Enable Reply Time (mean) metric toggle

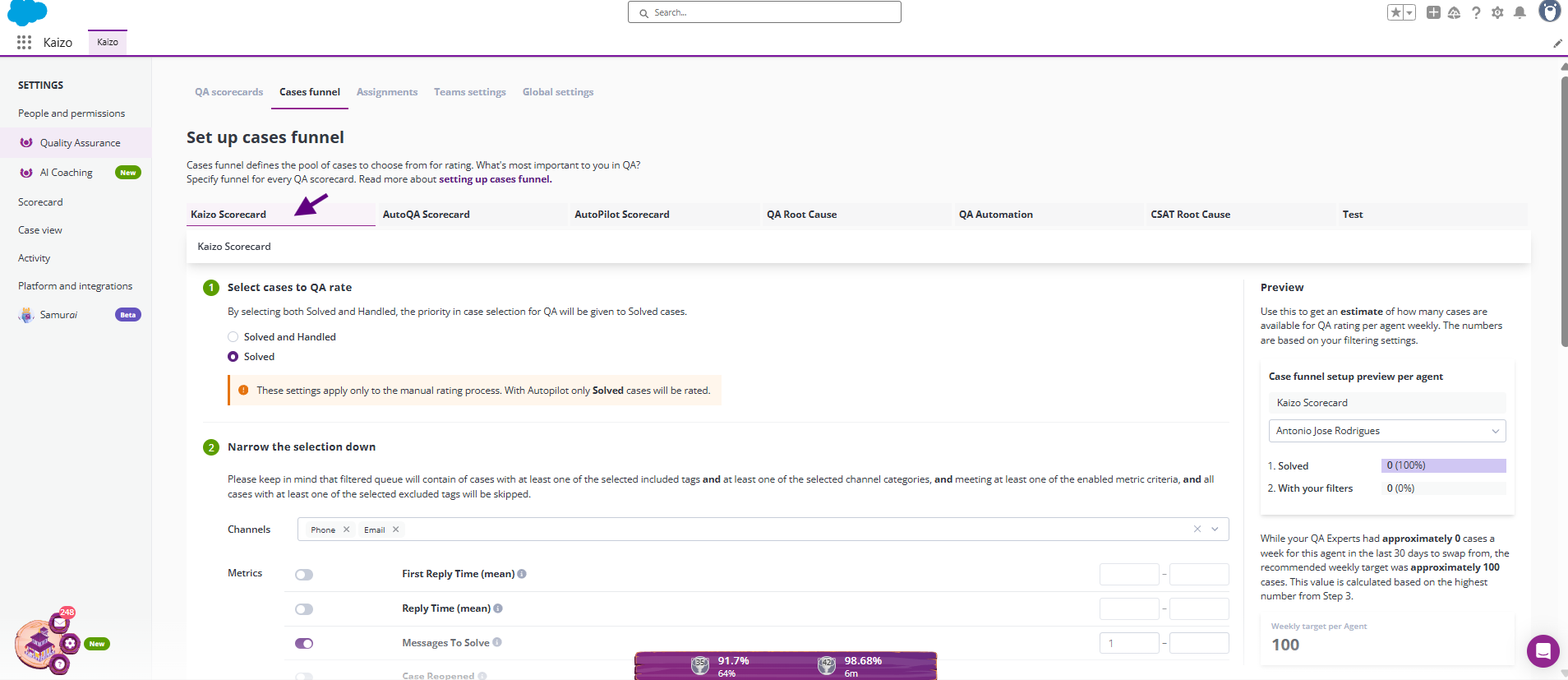coord(304,609)
